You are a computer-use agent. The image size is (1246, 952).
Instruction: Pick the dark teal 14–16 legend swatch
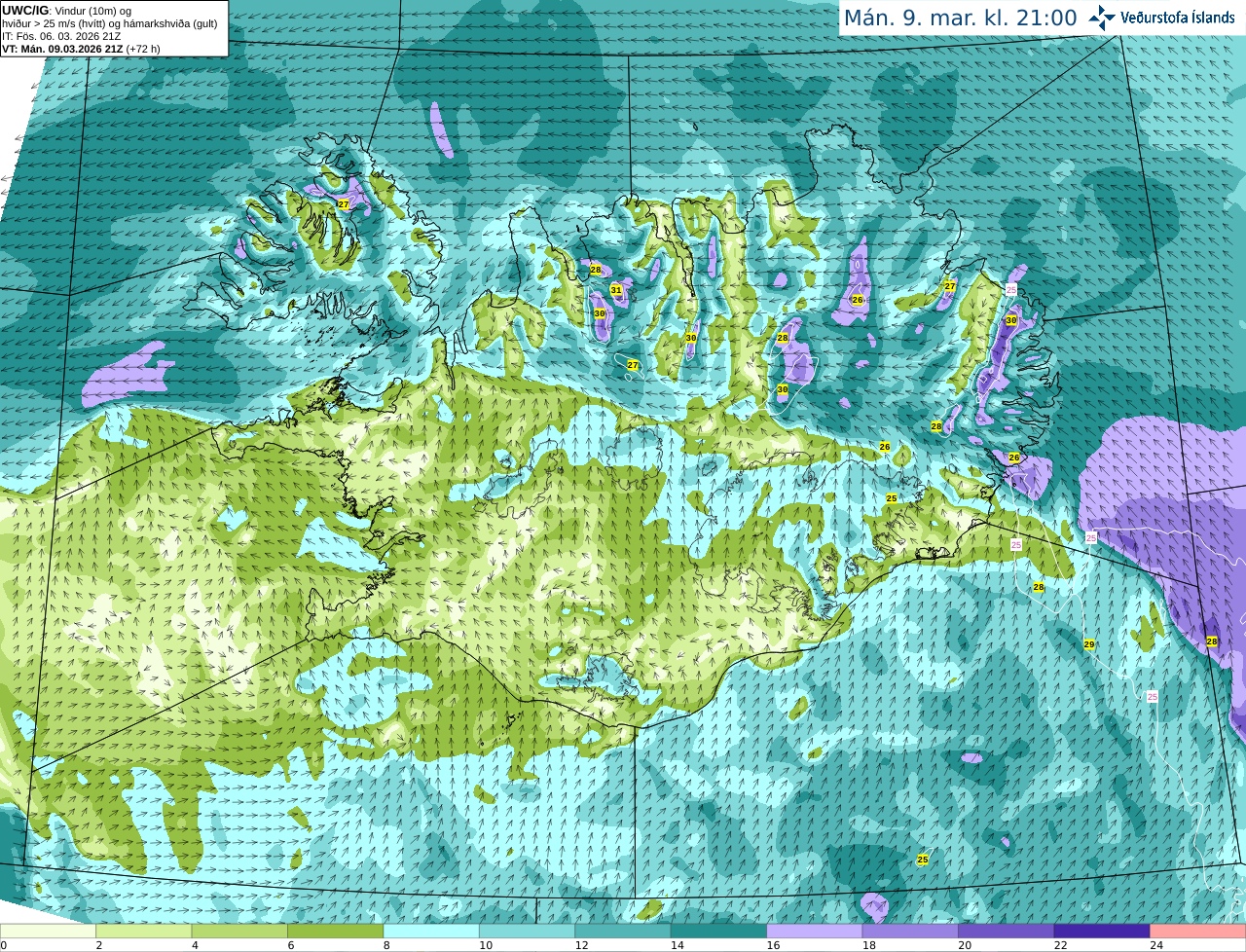point(718,931)
